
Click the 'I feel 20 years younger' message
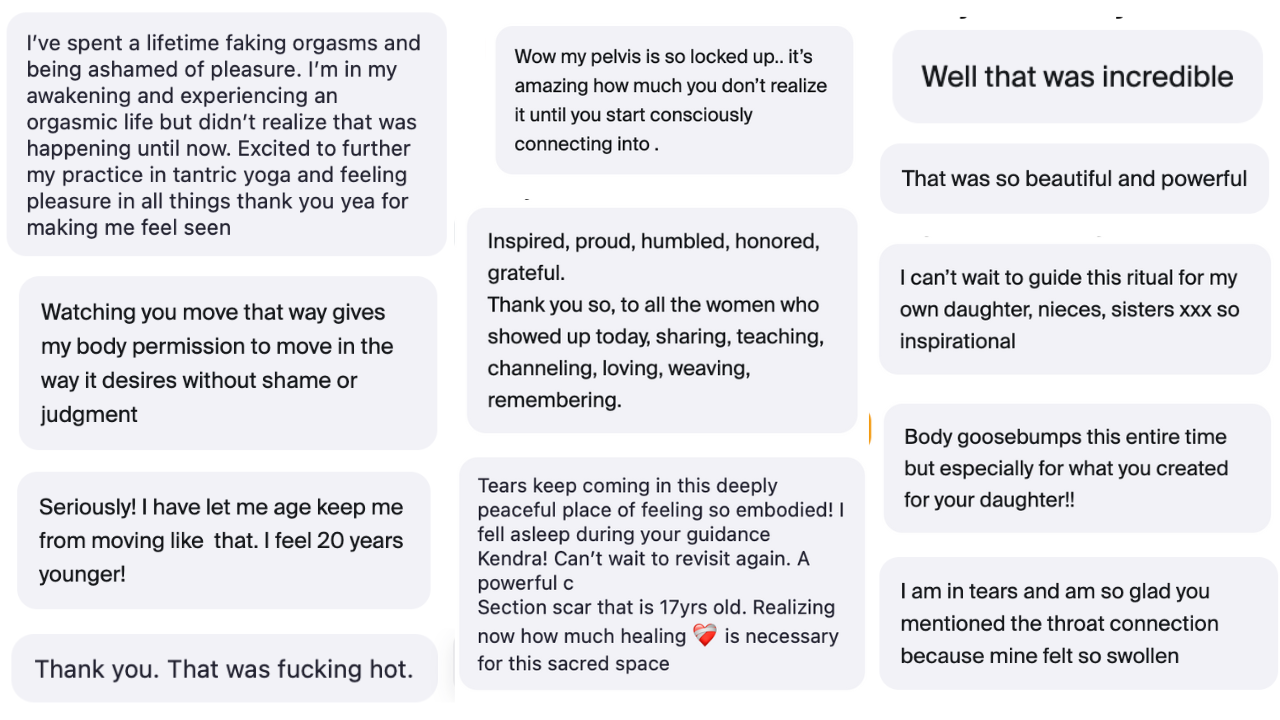(x=224, y=541)
